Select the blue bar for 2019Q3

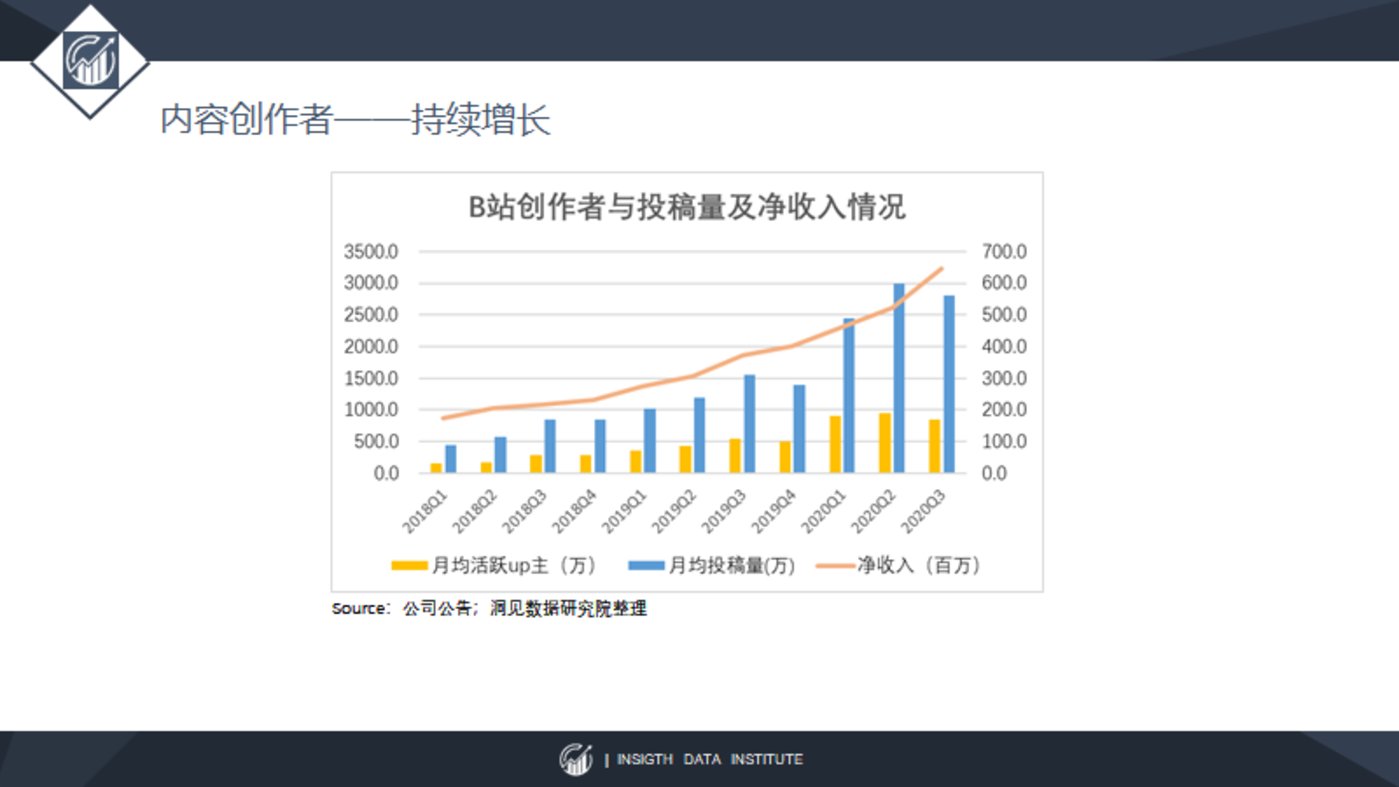point(749,424)
